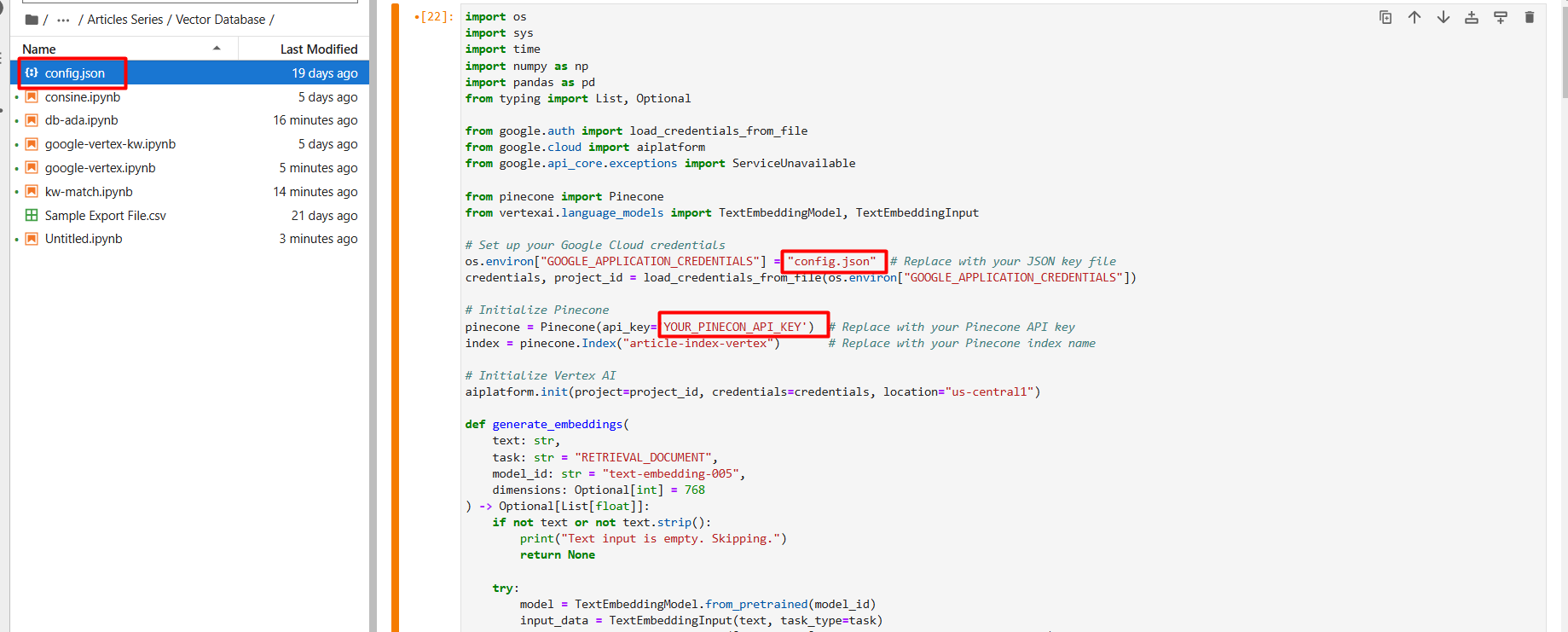Select google-vertex-kw.ipynb notebook file
This screenshot has width=1568, height=632.
pos(110,144)
